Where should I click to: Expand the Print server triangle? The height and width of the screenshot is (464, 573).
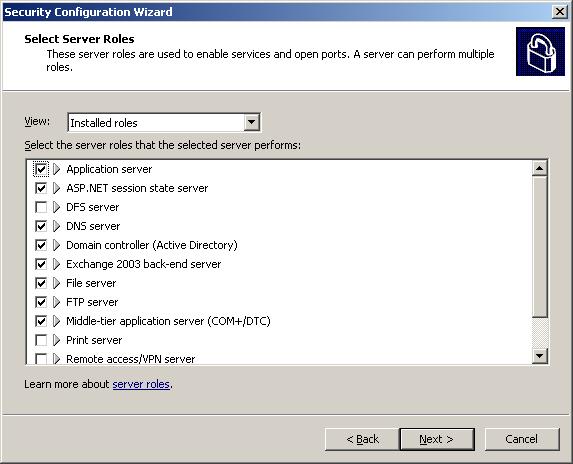pyautogui.click(x=56, y=340)
